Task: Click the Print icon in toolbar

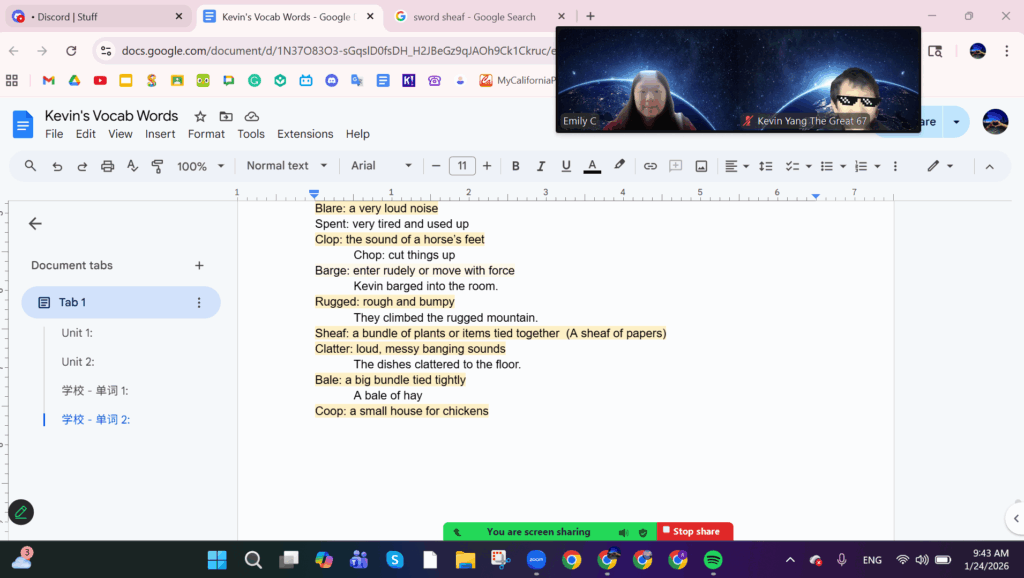Action: point(107,166)
